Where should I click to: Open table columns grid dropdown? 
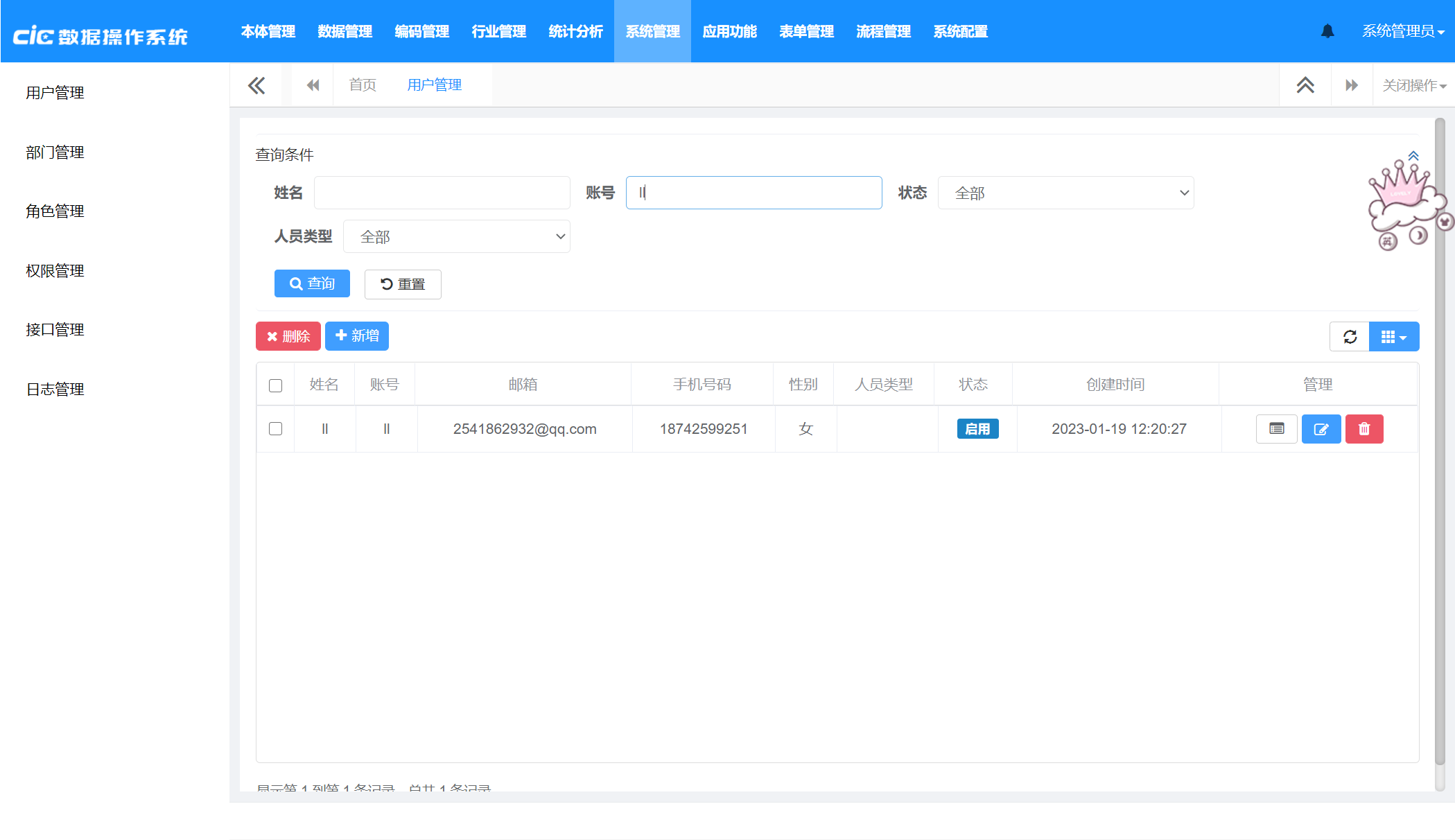pos(1393,337)
